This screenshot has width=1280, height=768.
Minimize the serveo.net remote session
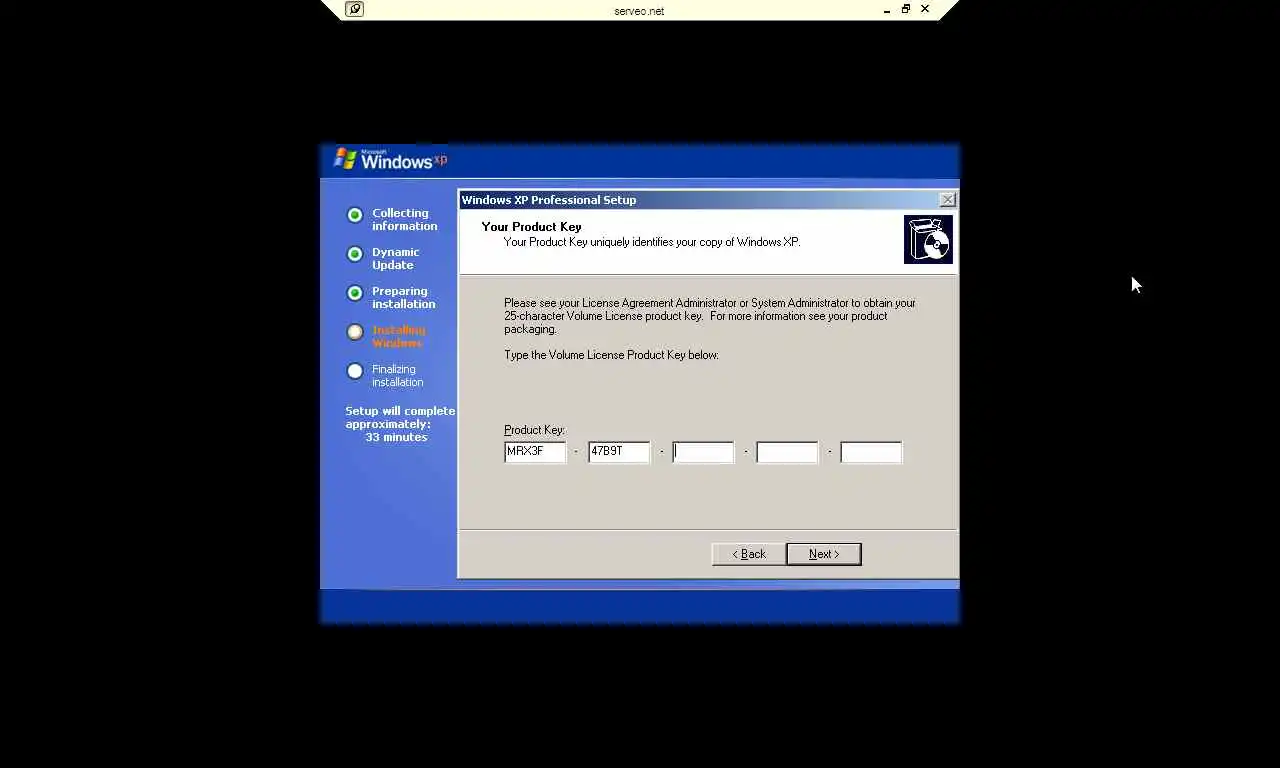(887, 10)
